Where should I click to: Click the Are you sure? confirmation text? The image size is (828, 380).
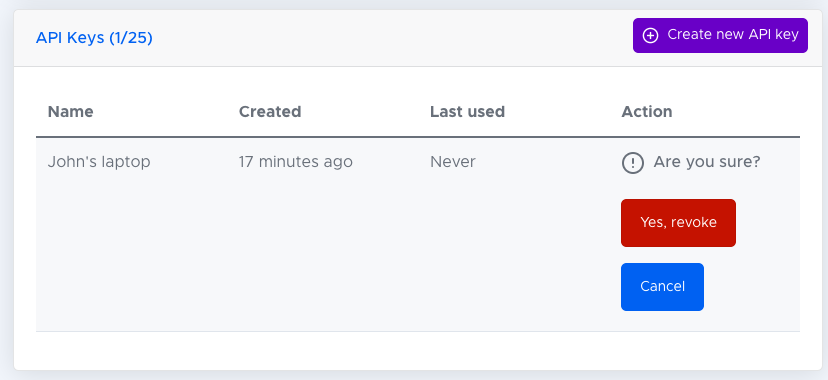coord(707,162)
